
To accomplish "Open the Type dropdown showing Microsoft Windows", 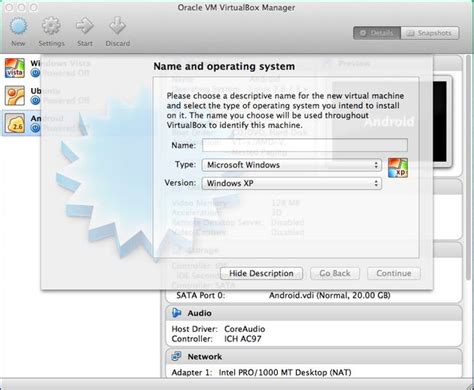I will [x=292, y=165].
